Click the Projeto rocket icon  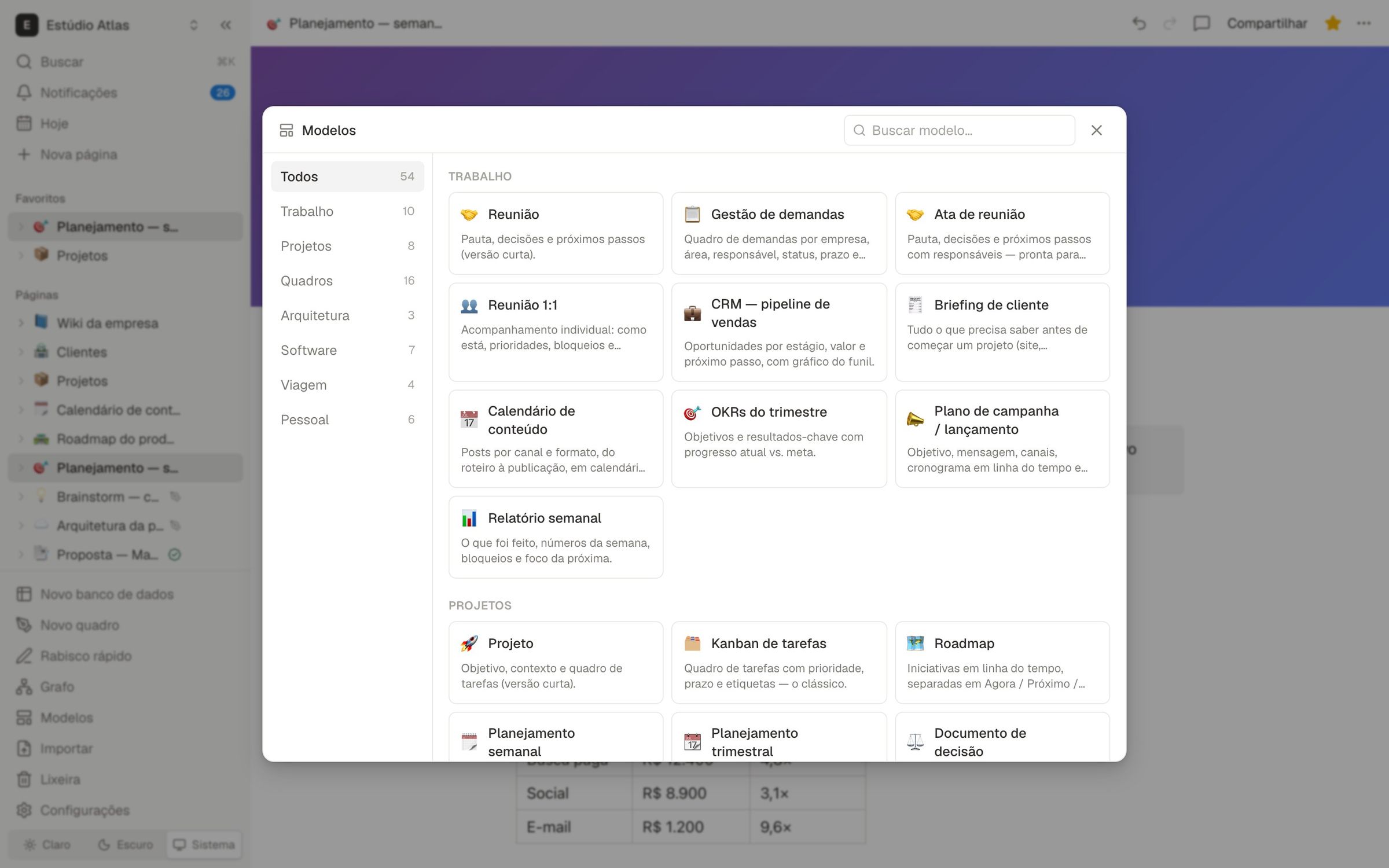click(x=469, y=643)
